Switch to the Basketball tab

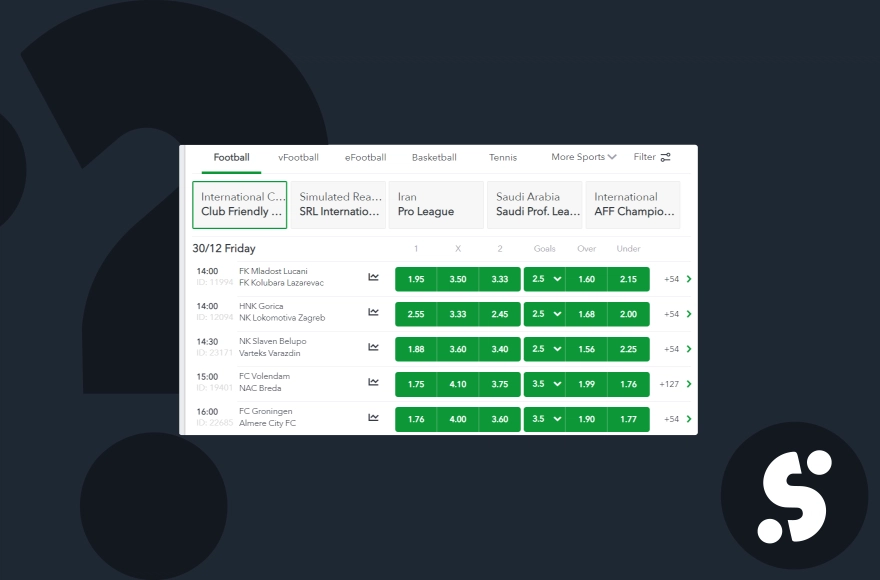coord(434,157)
